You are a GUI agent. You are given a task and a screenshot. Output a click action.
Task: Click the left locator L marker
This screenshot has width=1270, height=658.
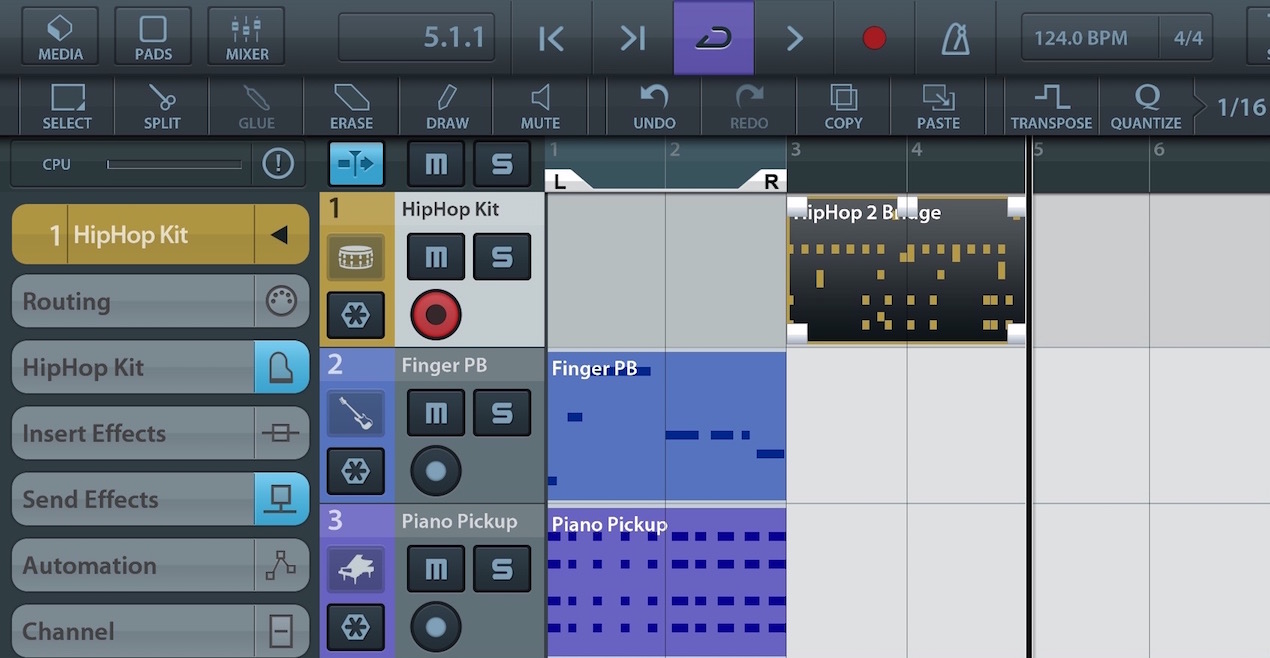pyautogui.click(x=561, y=181)
